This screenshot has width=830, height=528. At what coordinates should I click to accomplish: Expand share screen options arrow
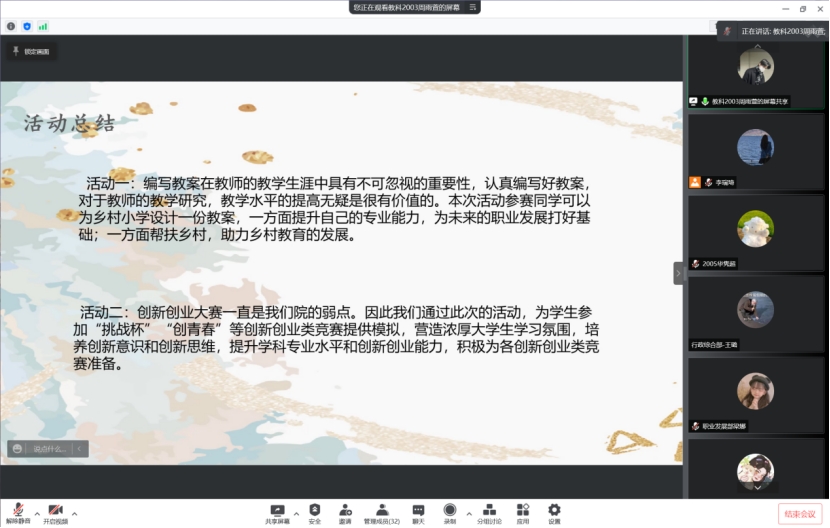pos(297,513)
